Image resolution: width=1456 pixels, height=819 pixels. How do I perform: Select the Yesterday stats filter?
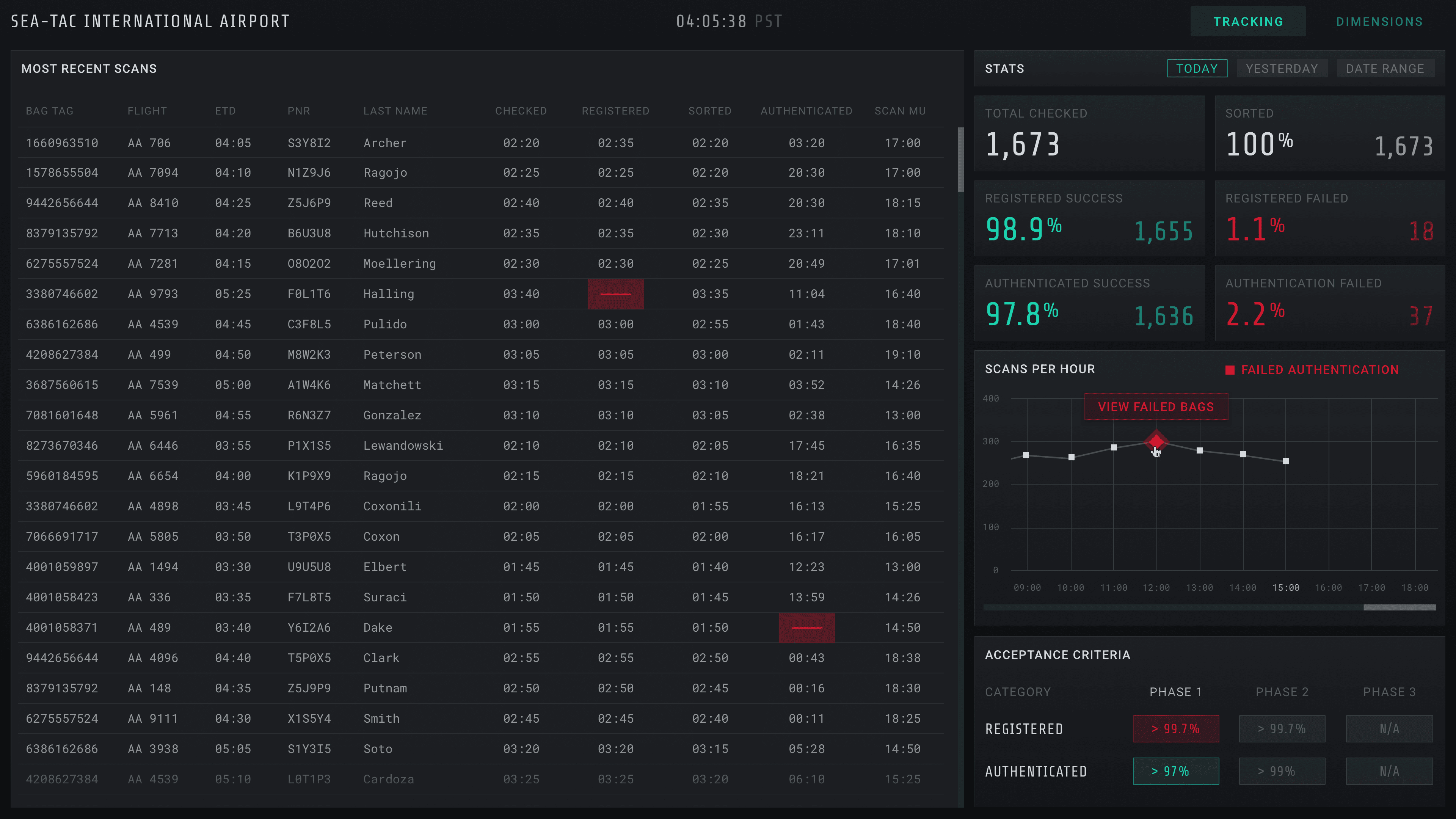[1281, 68]
